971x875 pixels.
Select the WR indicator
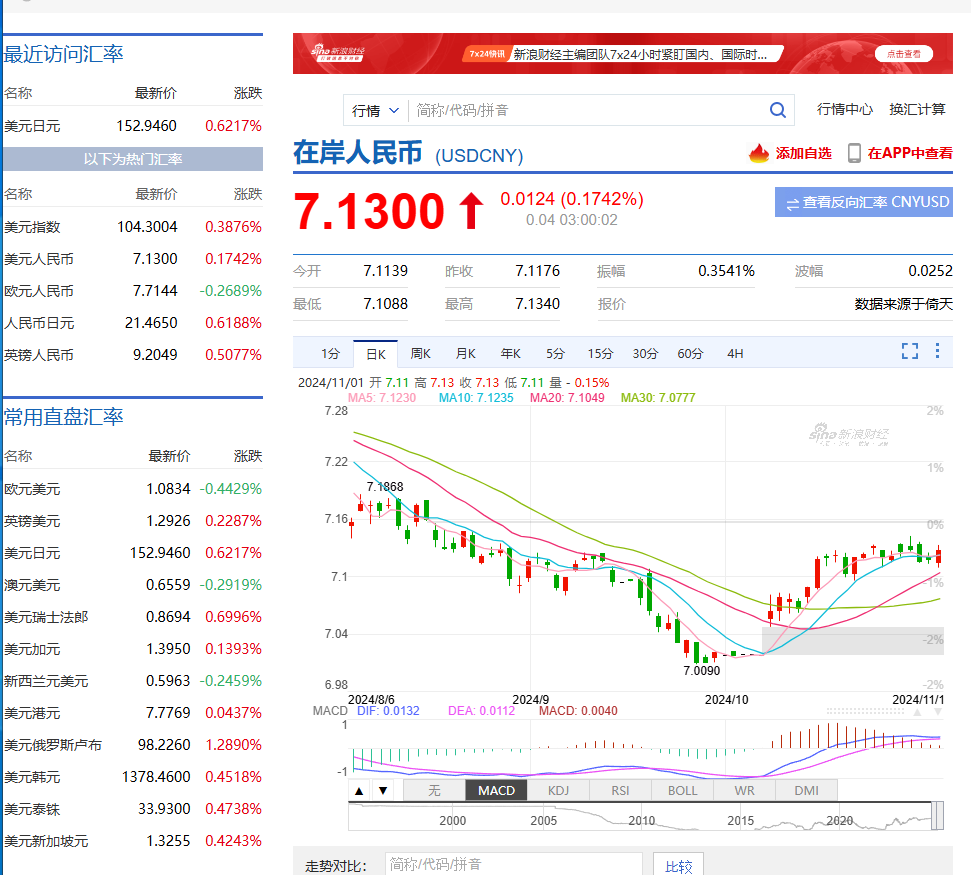(x=744, y=791)
